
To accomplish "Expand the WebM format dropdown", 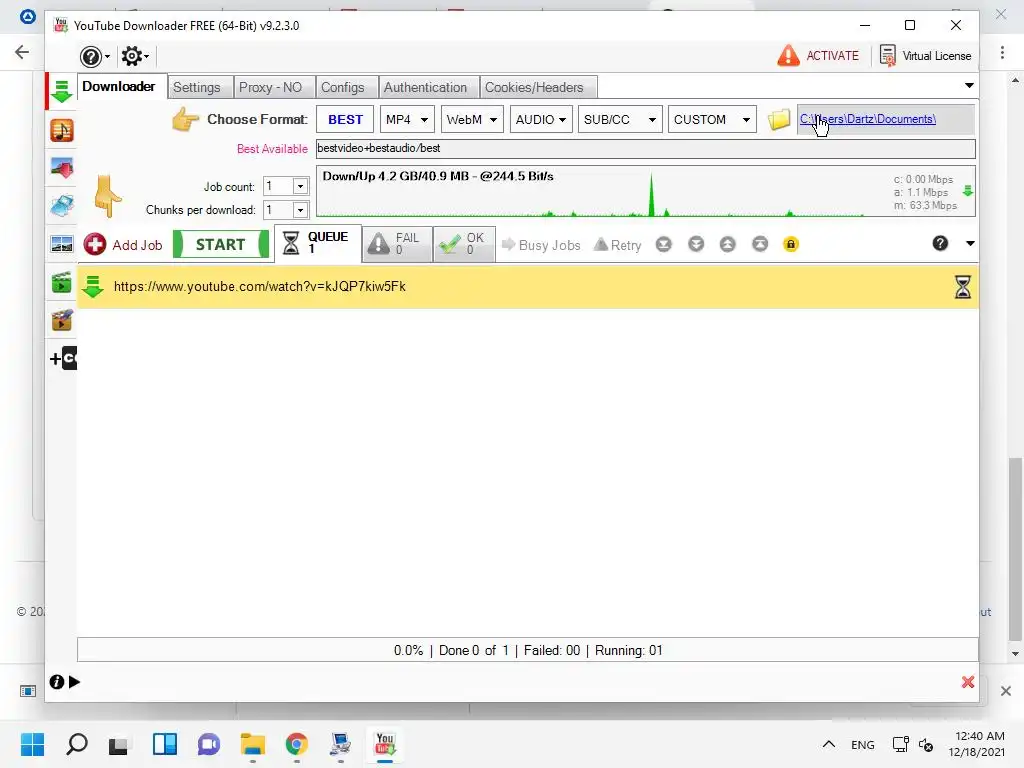I will (472, 120).
